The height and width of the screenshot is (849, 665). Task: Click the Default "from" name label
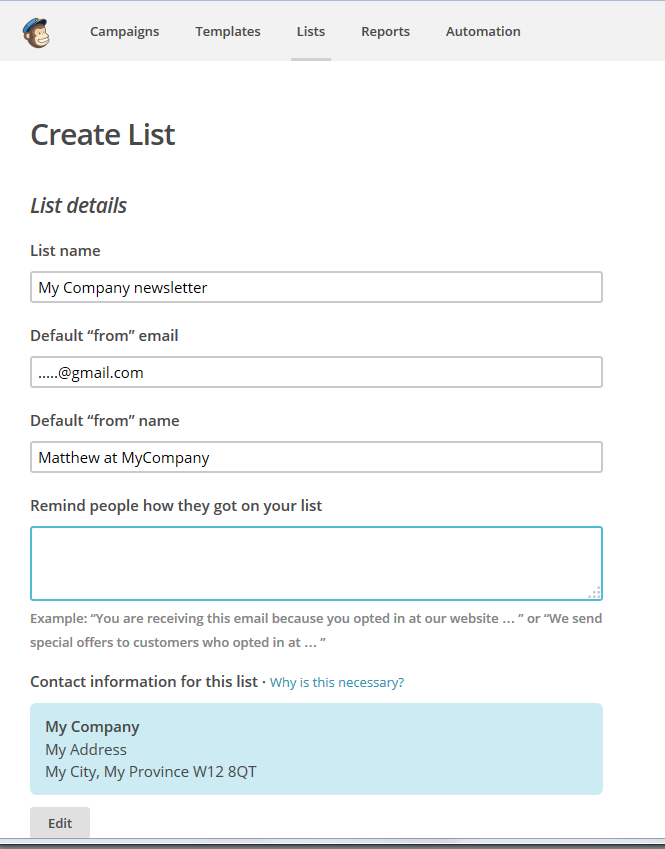click(105, 421)
